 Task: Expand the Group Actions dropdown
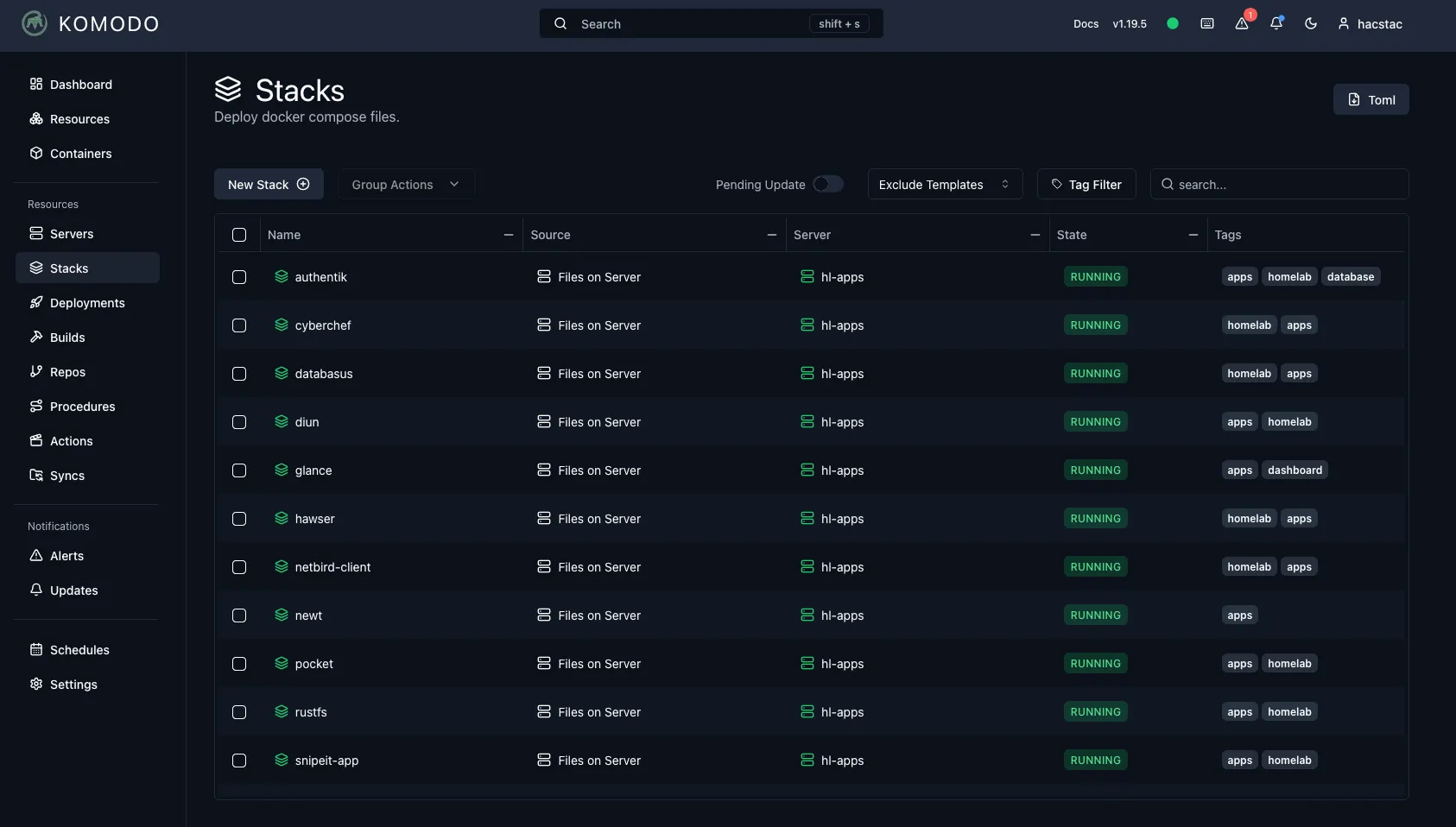[405, 184]
